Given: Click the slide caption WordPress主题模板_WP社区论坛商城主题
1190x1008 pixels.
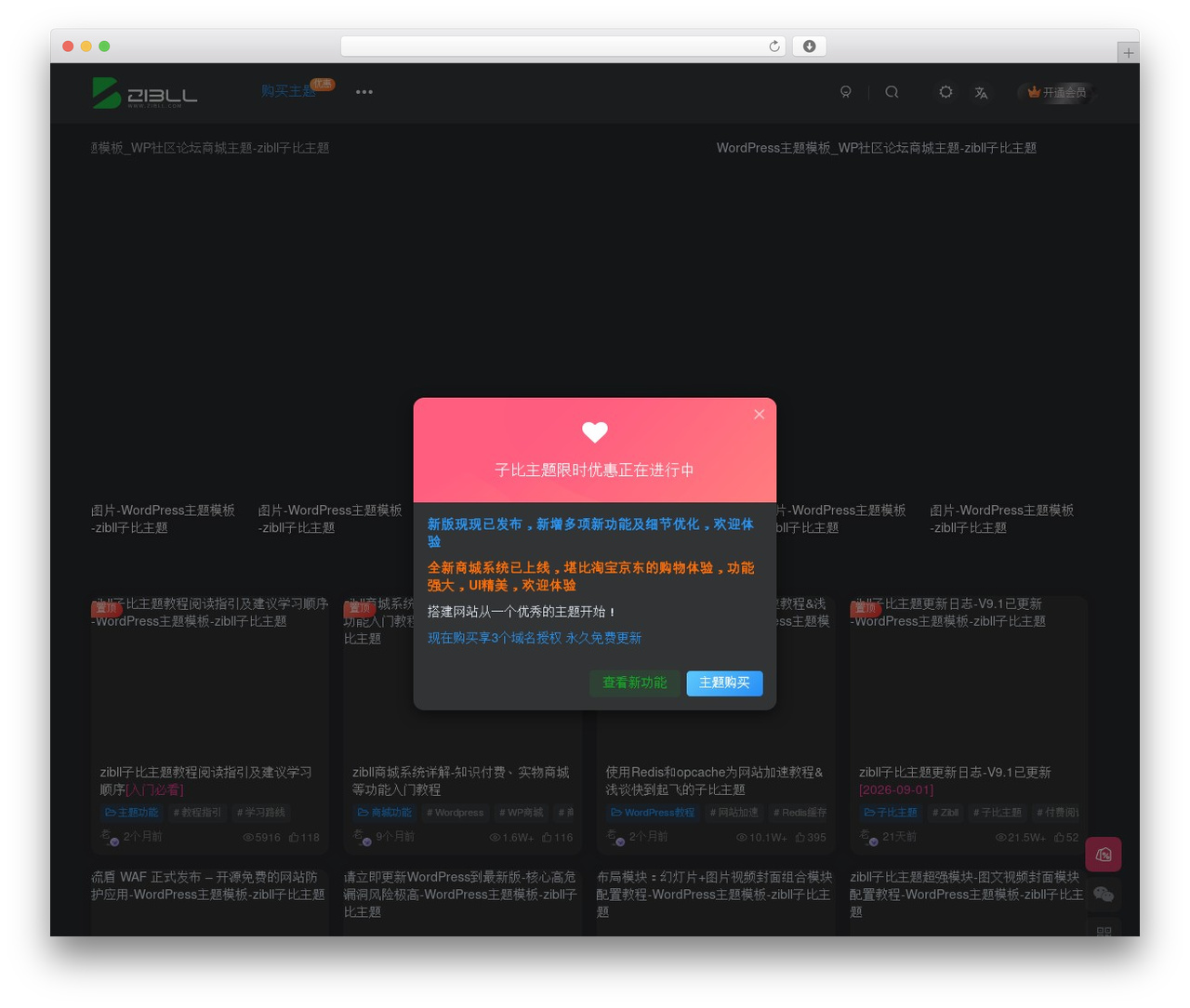Looking at the screenshot, I should click(x=876, y=148).
